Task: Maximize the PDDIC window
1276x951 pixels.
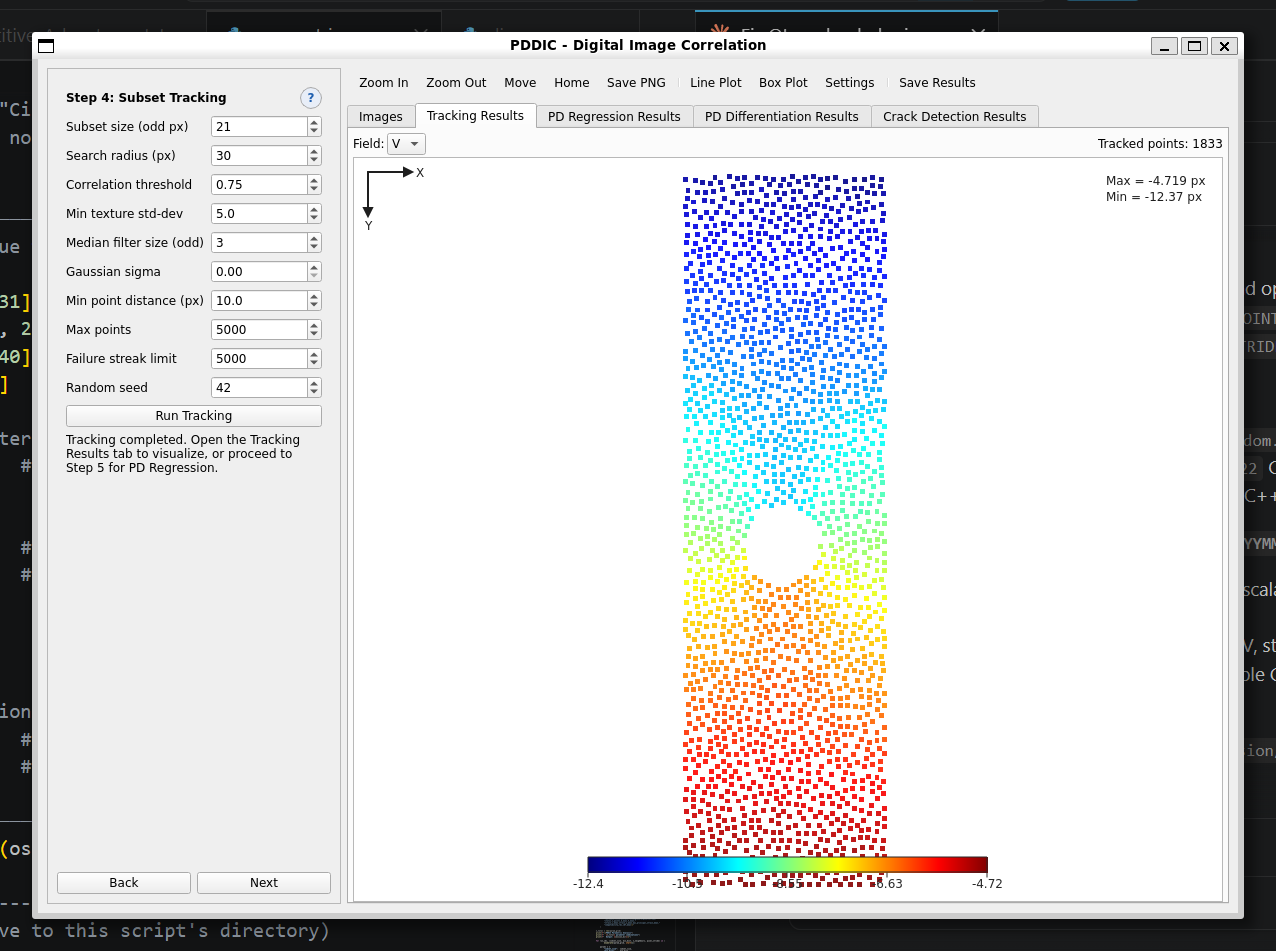Action: (x=1194, y=46)
